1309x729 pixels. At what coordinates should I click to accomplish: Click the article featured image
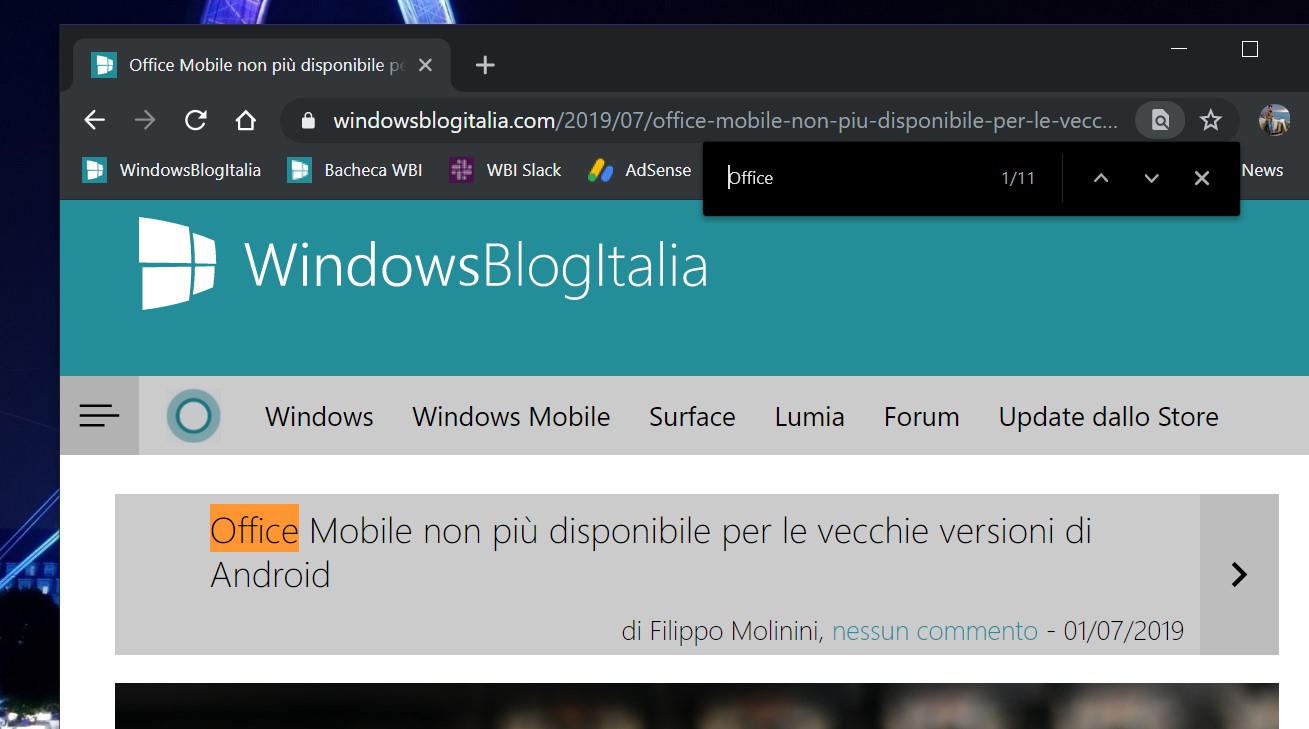(697, 706)
